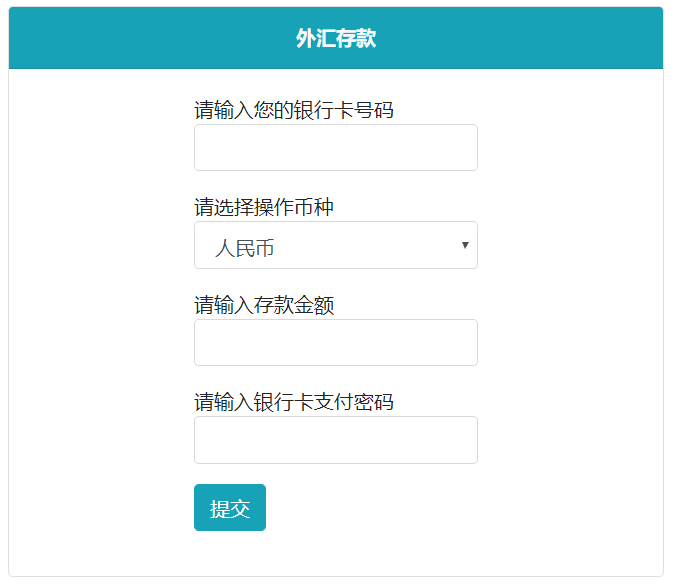Focus the box below 请输入银行卡支付密码
Screen dimensions: 675x587
click(x=335, y=440)
